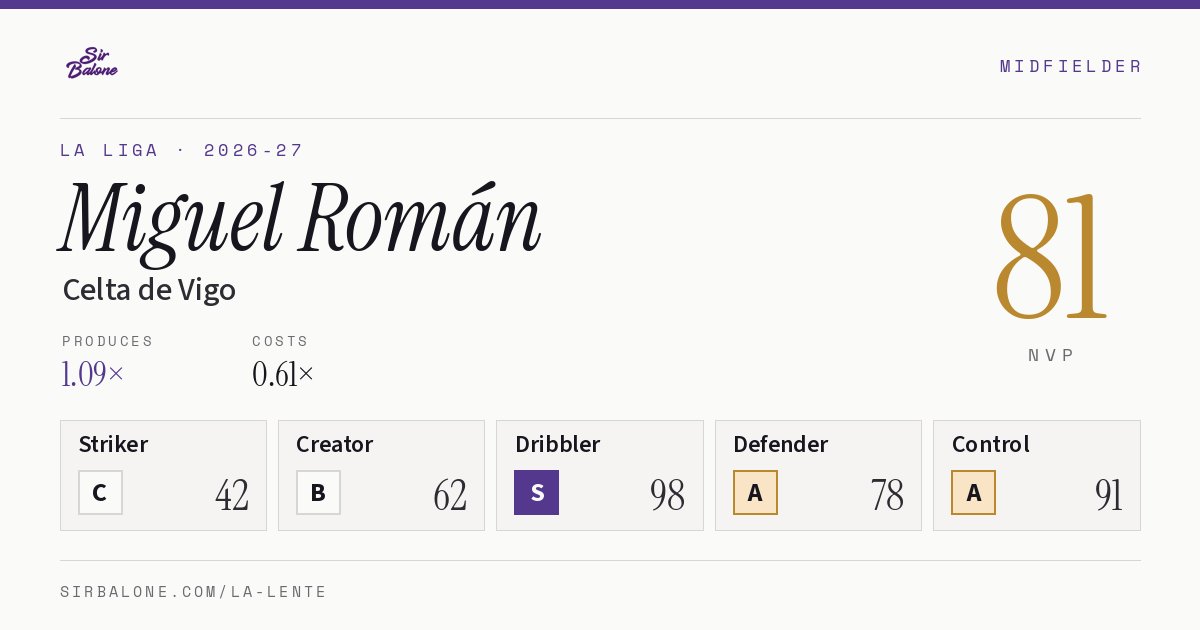Click the player name Miguel Román
Viewport: 1200px width, 630px height.
[300, 220]
